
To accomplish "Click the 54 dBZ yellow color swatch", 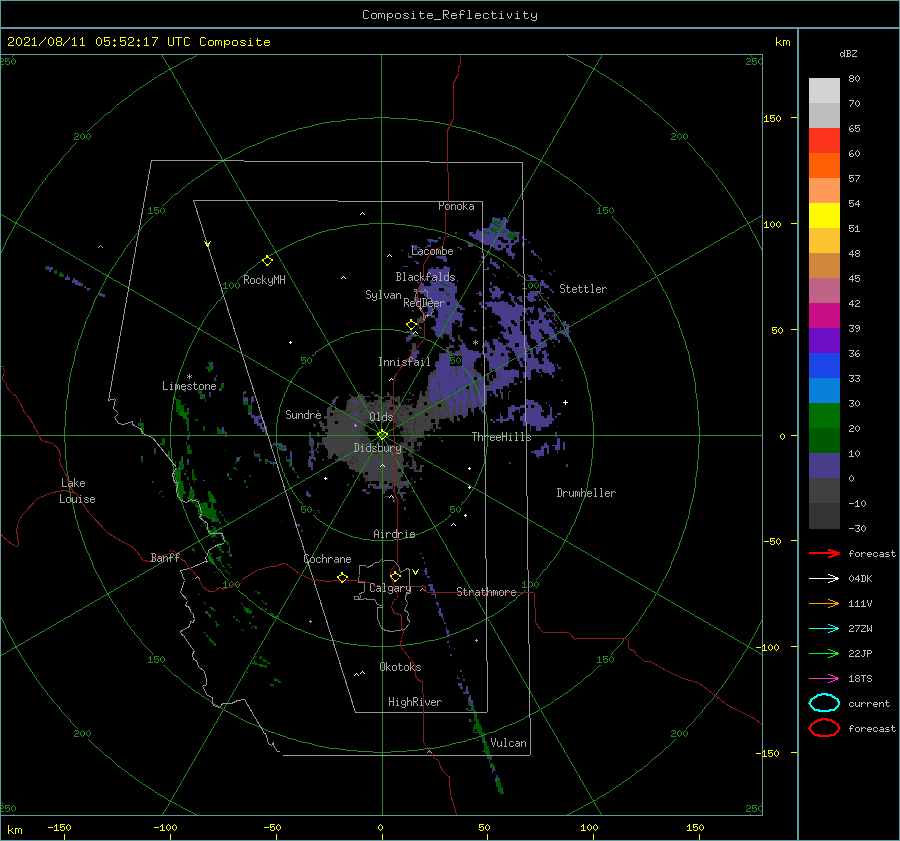I will coord(824,216).
